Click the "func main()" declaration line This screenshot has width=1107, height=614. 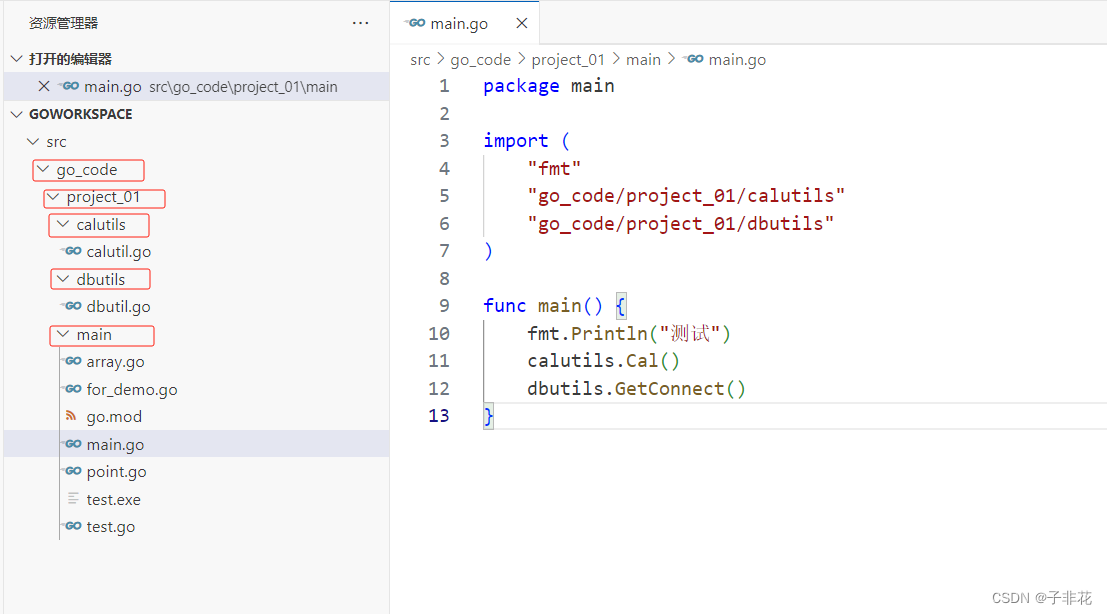click(554, 306)
